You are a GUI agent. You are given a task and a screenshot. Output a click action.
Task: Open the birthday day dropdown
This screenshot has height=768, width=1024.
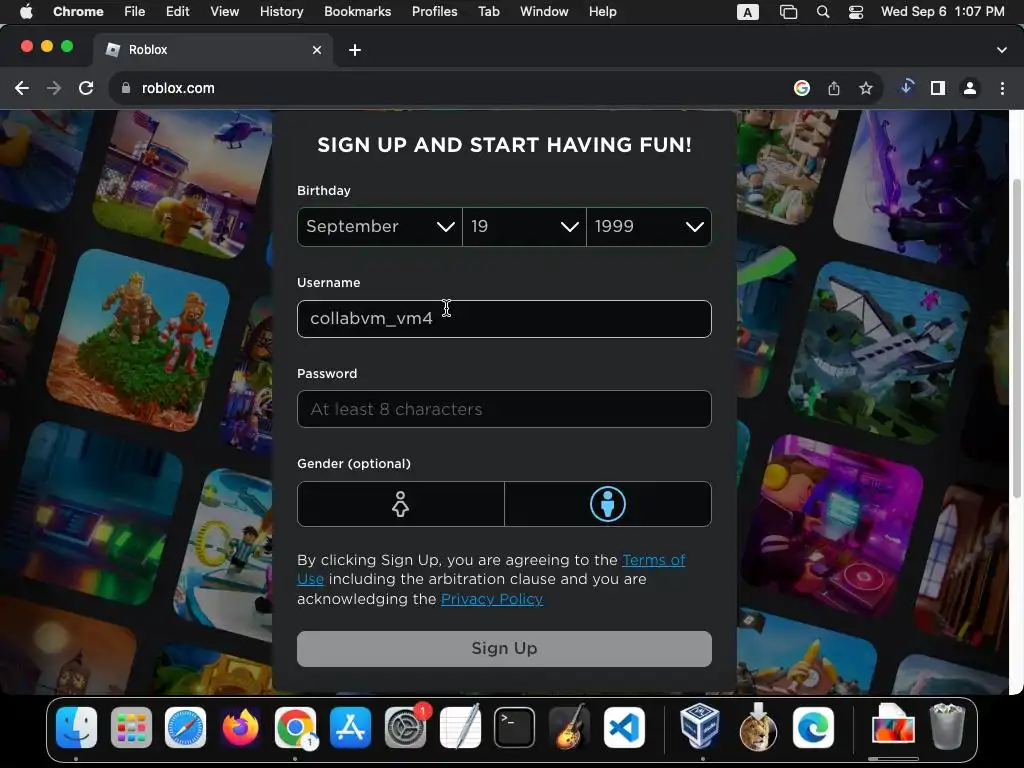524,227
